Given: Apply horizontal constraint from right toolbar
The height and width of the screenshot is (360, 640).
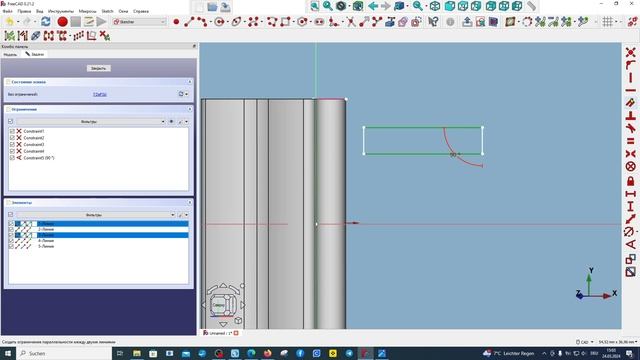Looking at the screenshot, I should (631, 90).
